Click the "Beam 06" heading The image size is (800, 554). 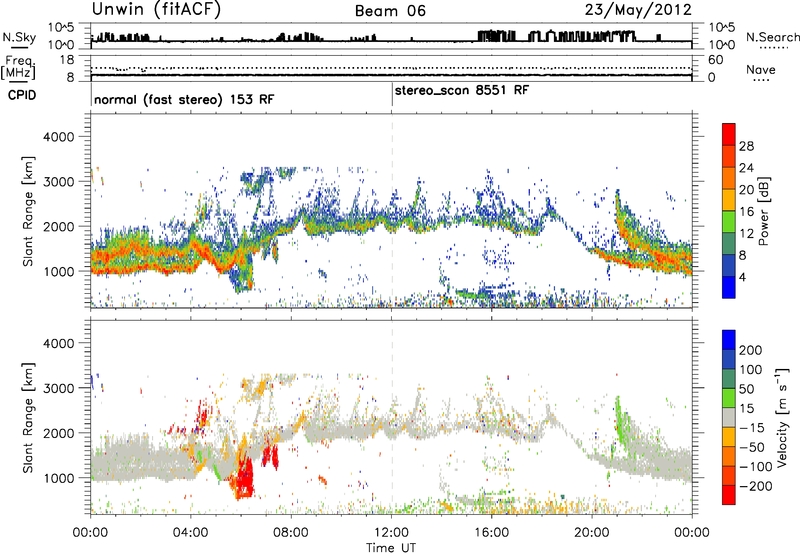pos(390,11)
